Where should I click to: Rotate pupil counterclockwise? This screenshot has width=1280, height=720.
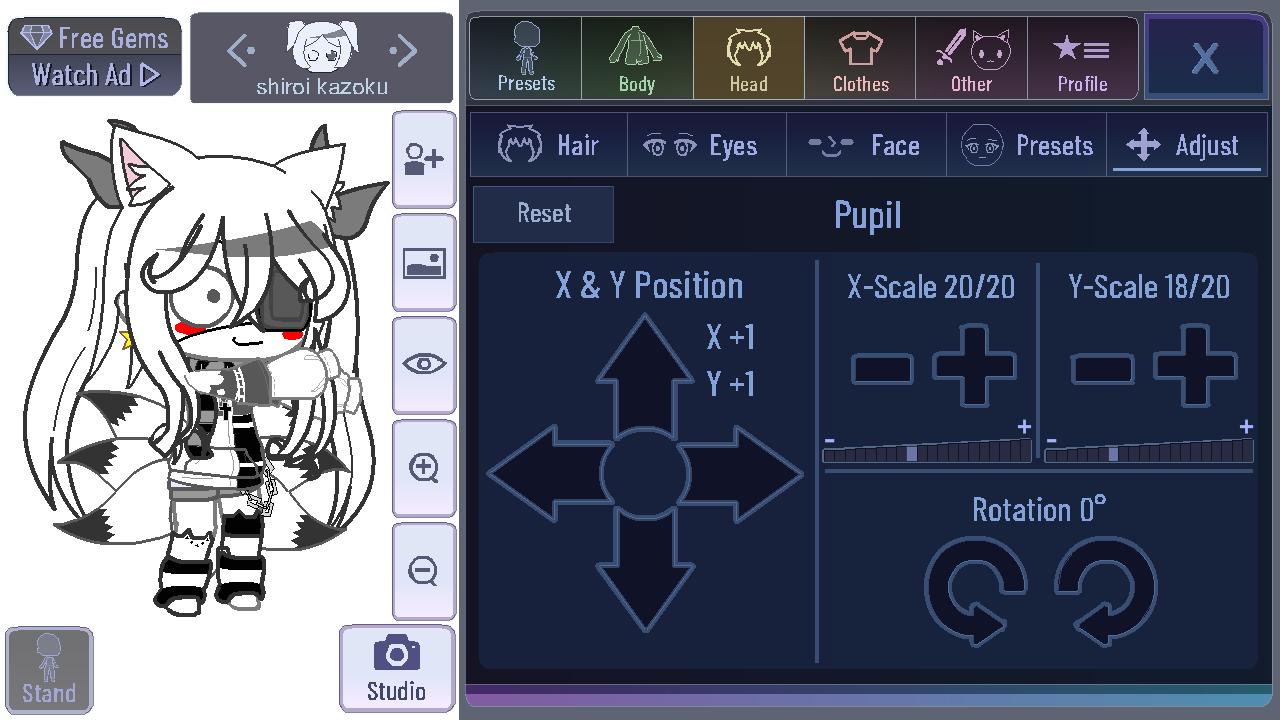click(x=976, y=588)
